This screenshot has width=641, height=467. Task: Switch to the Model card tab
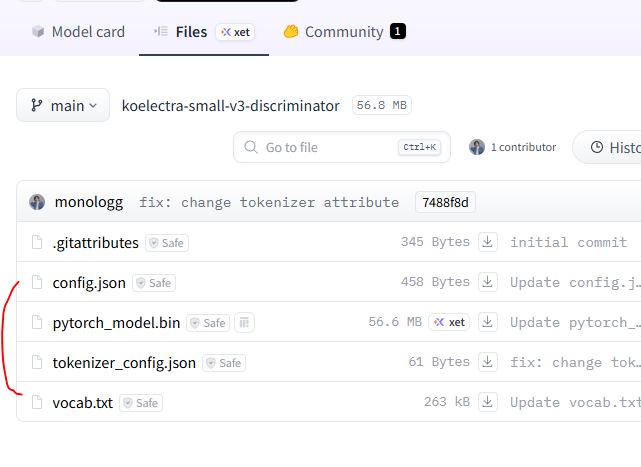click(x=78, y=32)
